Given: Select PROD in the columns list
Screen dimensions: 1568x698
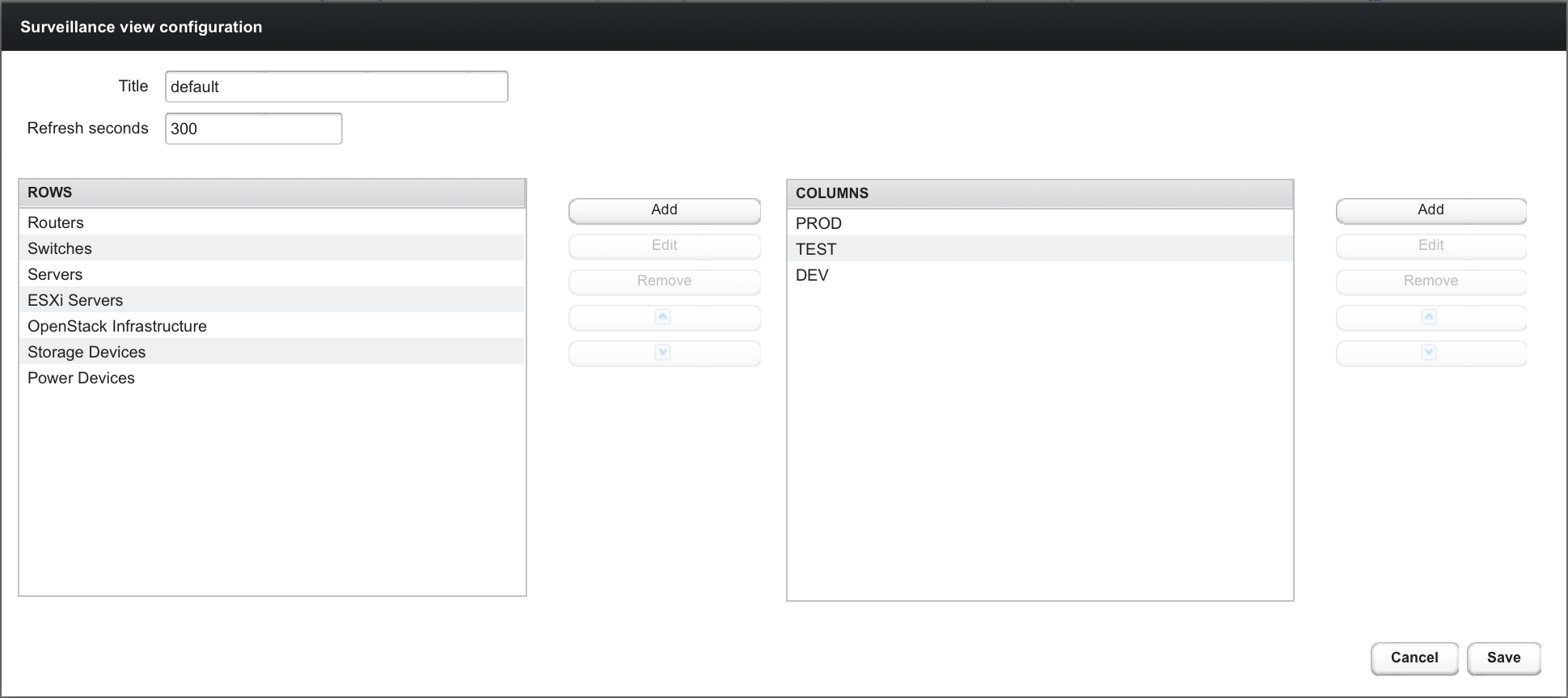Looking at the screenshot, I should pos(818,223).
